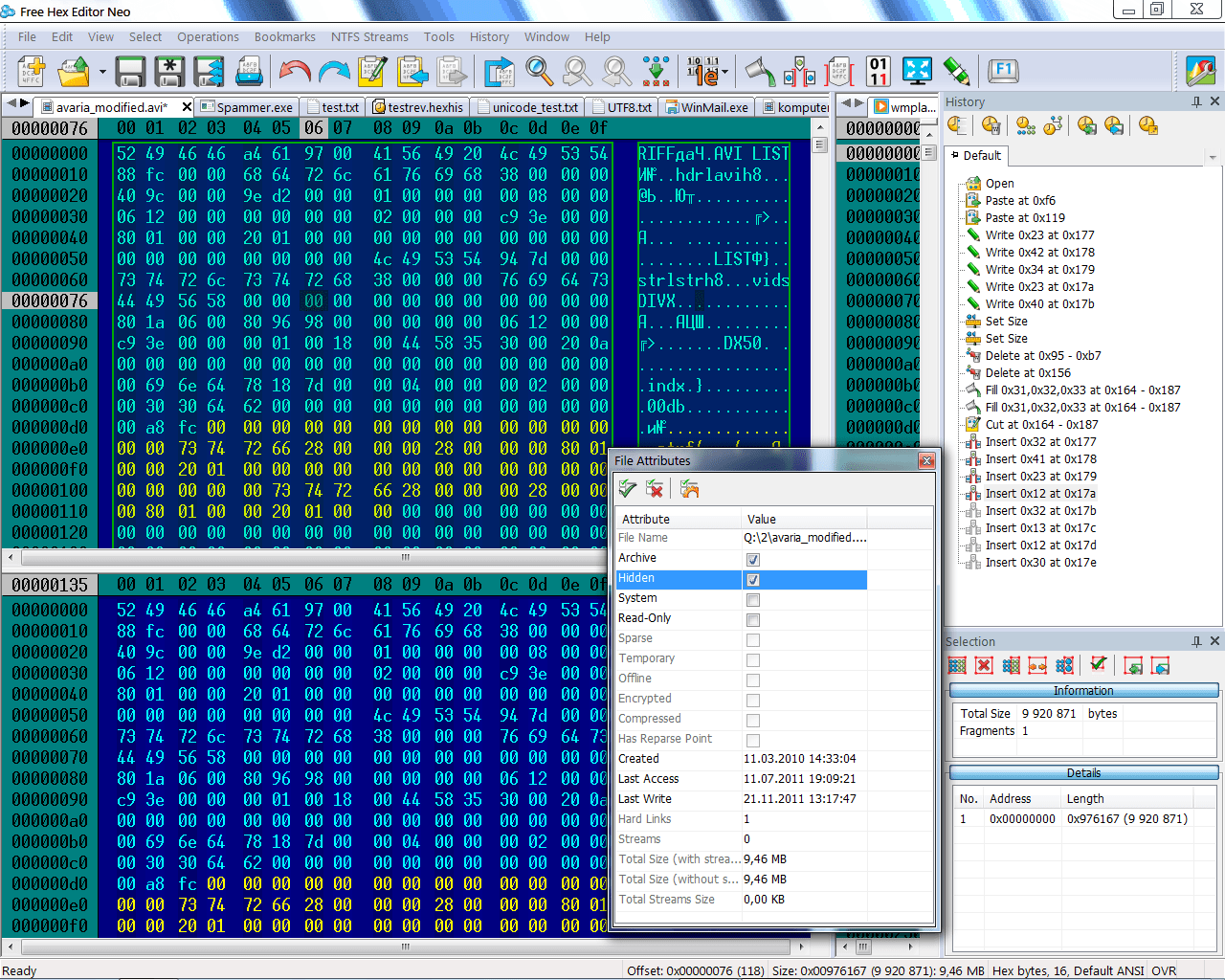Click Select All icon in Selection panel
This screenshot has height=980, width=1225.
956,665
